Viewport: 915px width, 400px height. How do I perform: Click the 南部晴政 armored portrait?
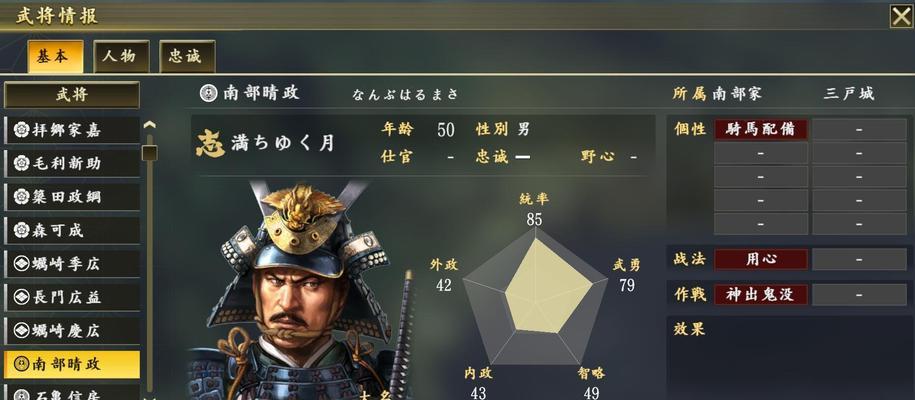pyautogui.click(x=301, y=290)
